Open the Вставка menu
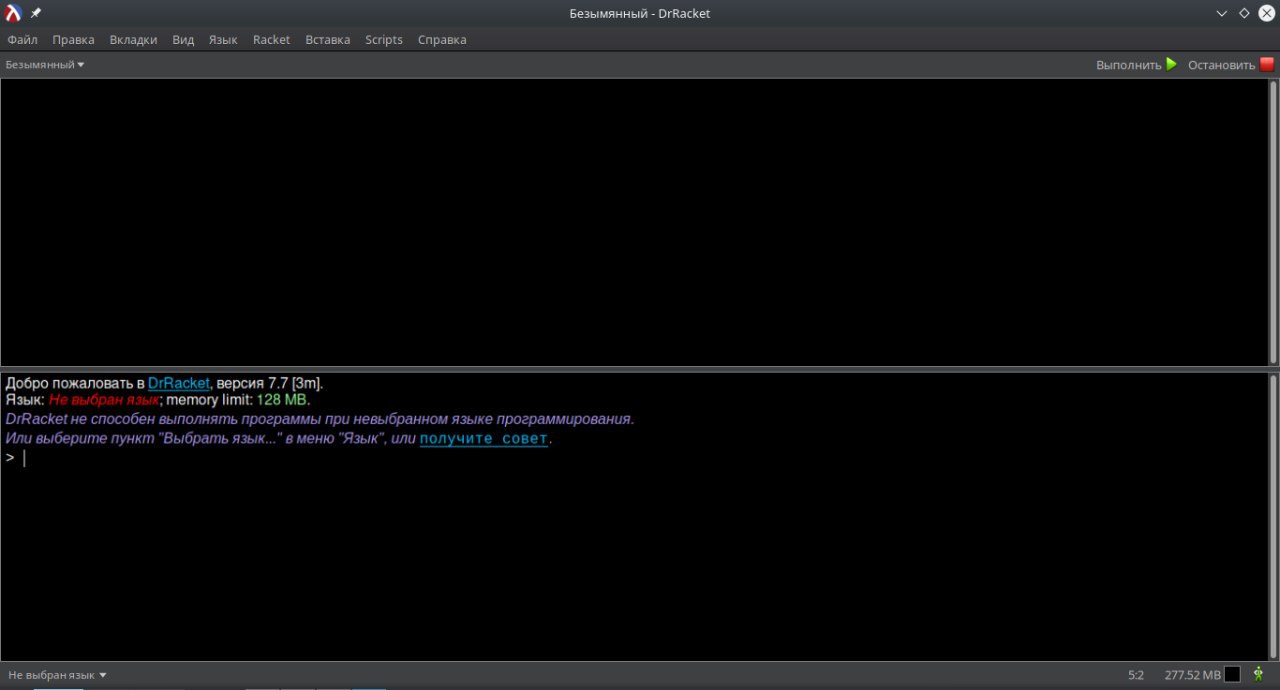The image size is (1280, 690). pos(328,40)
